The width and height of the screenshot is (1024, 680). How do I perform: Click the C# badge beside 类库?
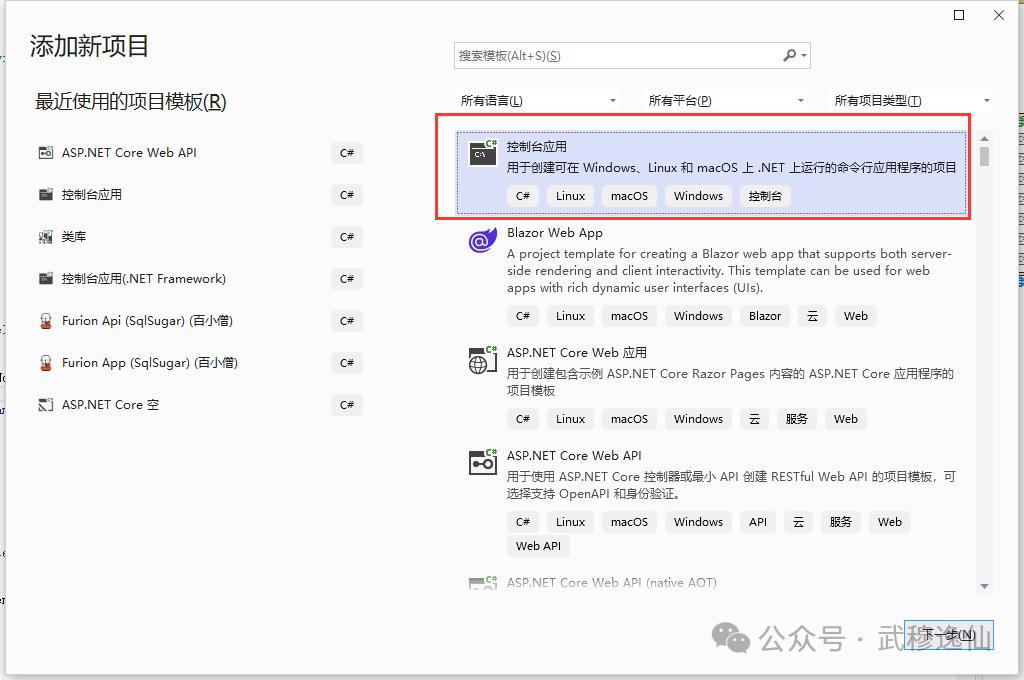[x=347, y=237]
